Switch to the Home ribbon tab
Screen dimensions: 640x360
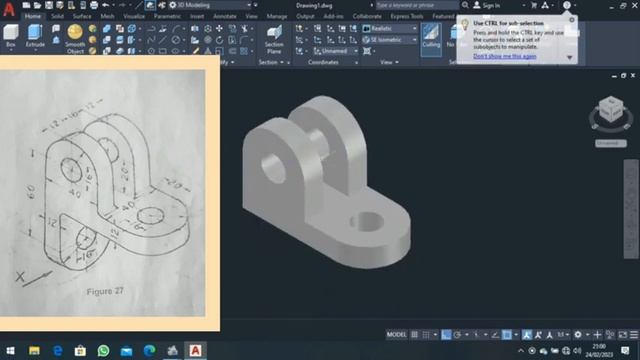[x=33, y=16]
